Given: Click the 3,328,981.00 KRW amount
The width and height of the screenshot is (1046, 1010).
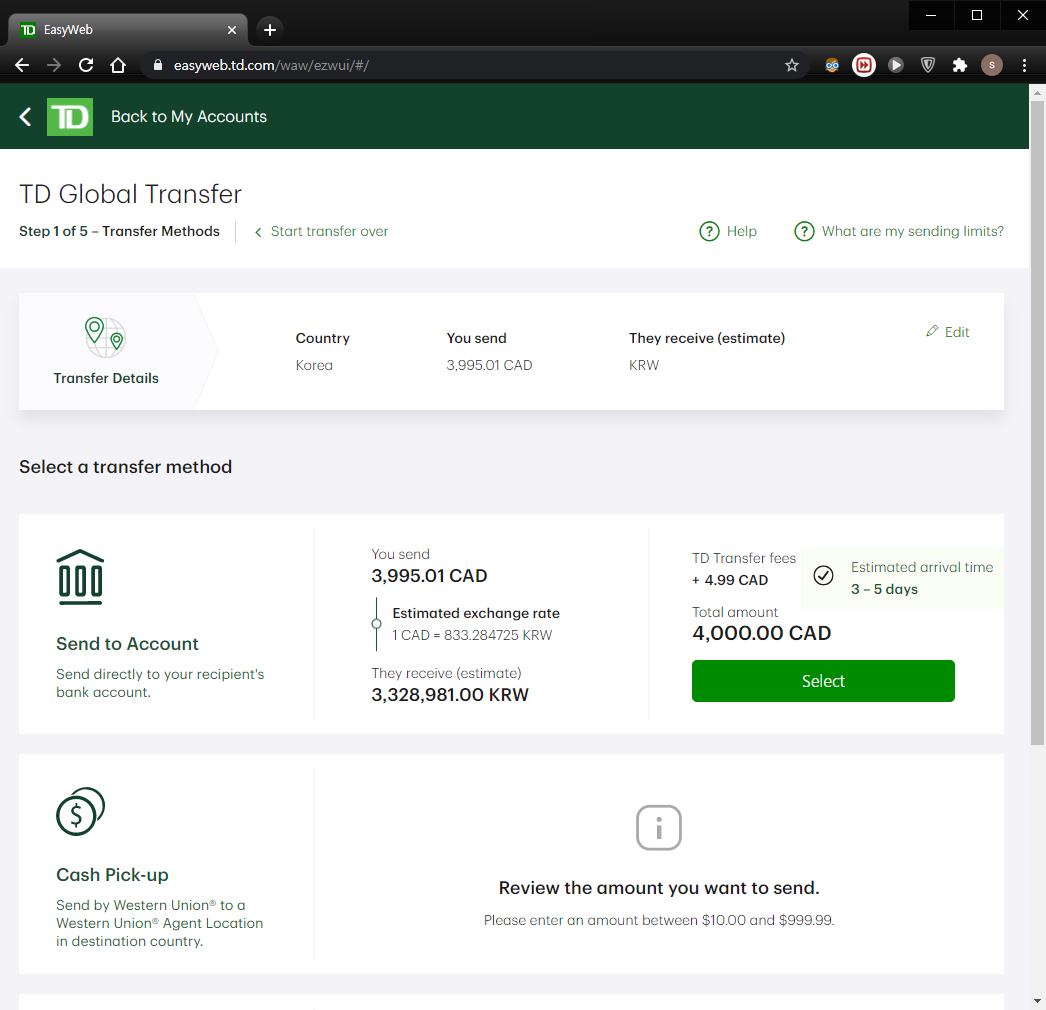Looking at the screenshot, I should [450, 695].
